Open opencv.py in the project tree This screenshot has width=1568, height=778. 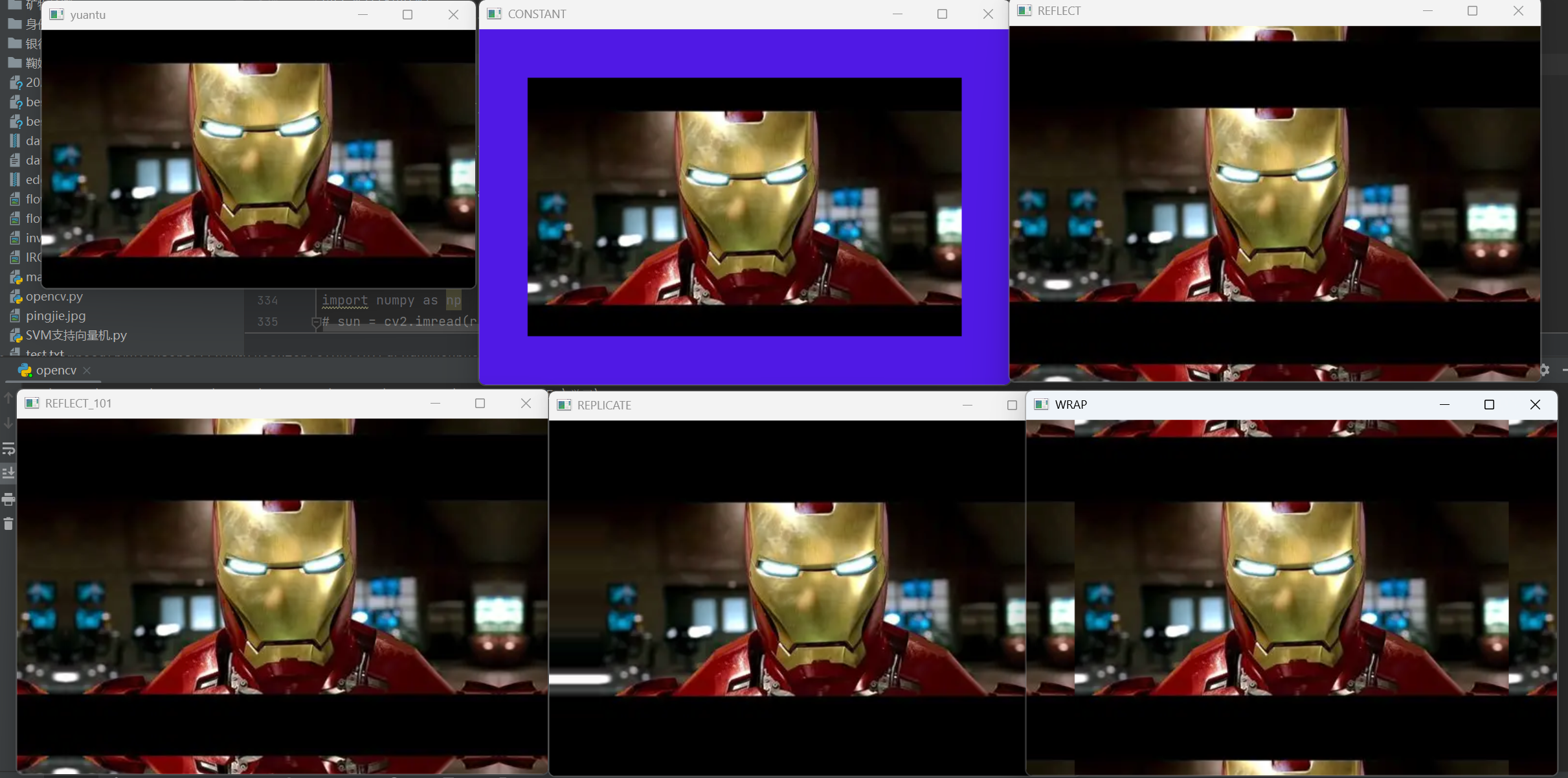point(54,296)
